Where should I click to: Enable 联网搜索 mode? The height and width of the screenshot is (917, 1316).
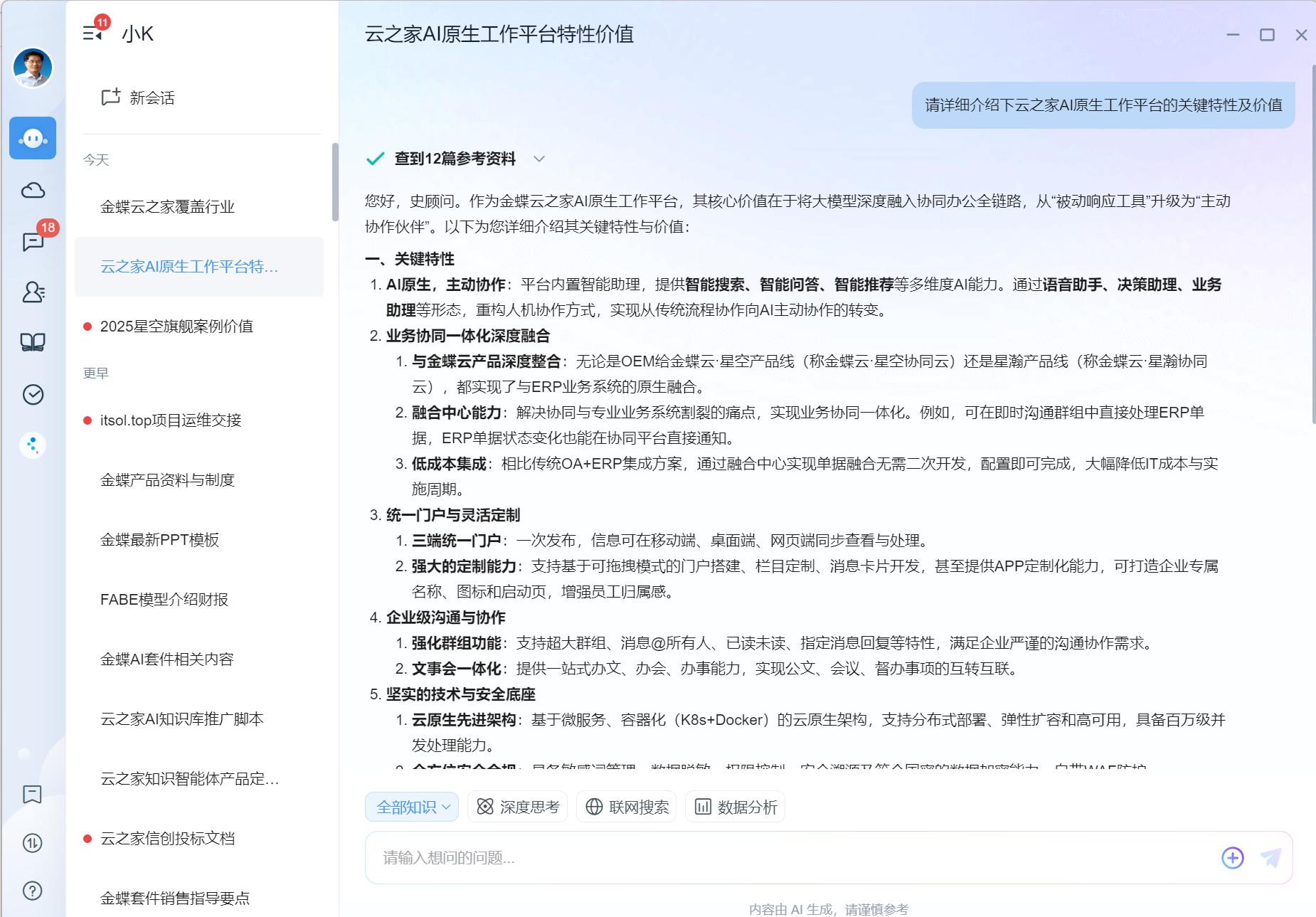point(626,806)
